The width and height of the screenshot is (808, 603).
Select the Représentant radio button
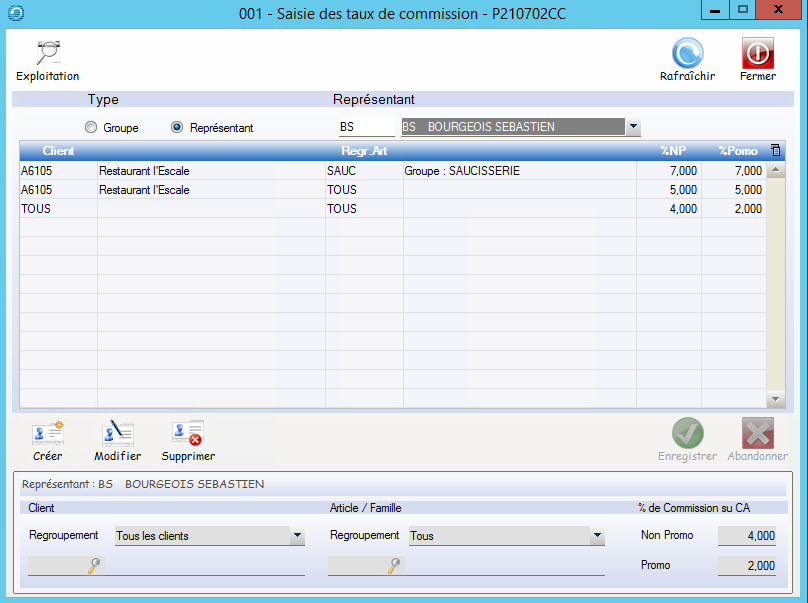tap(177, 128)
